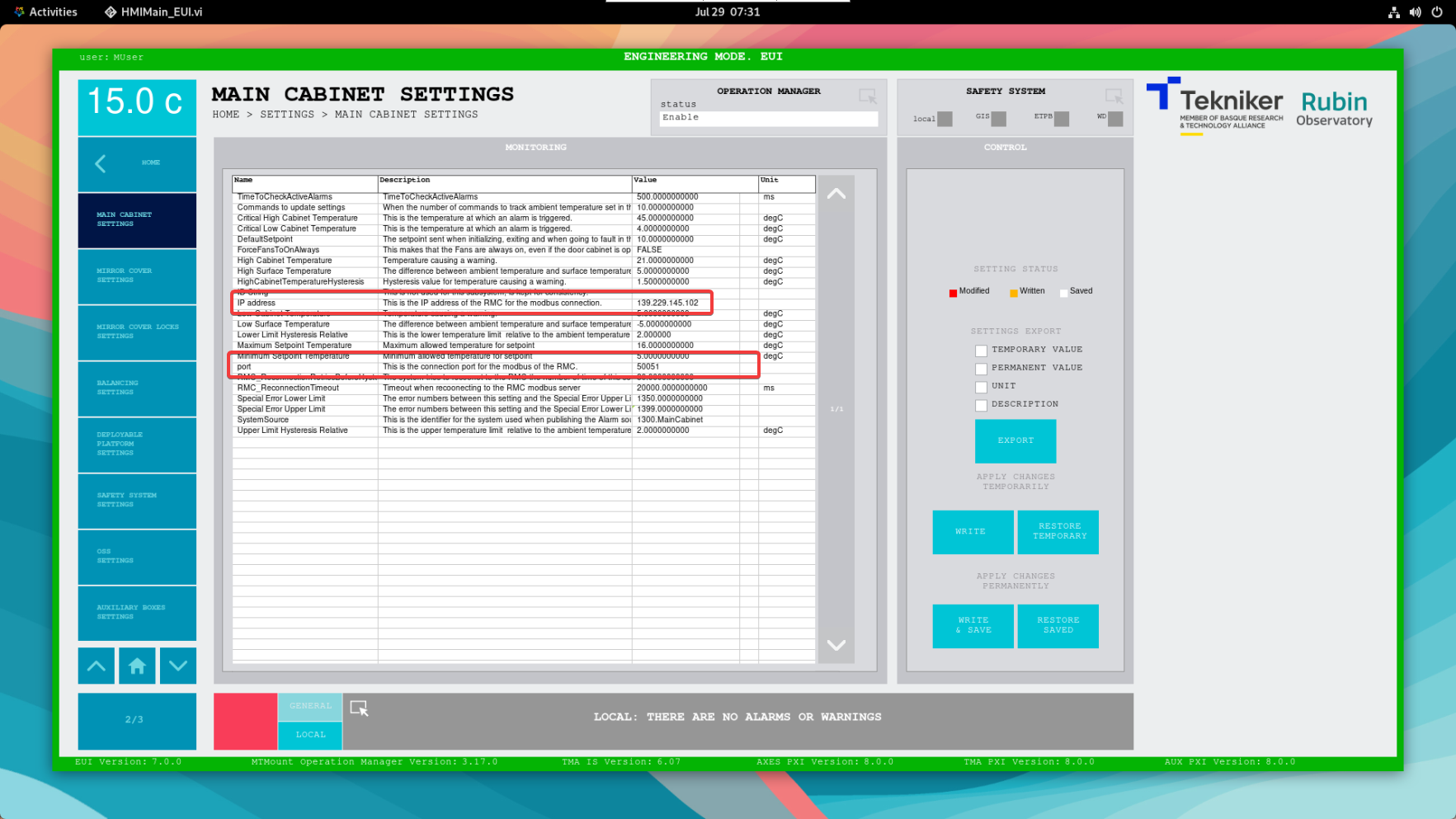Click the settings table scroll-up chevron
The width and height of the screenshot is (1456, 819).
[836, 194]
